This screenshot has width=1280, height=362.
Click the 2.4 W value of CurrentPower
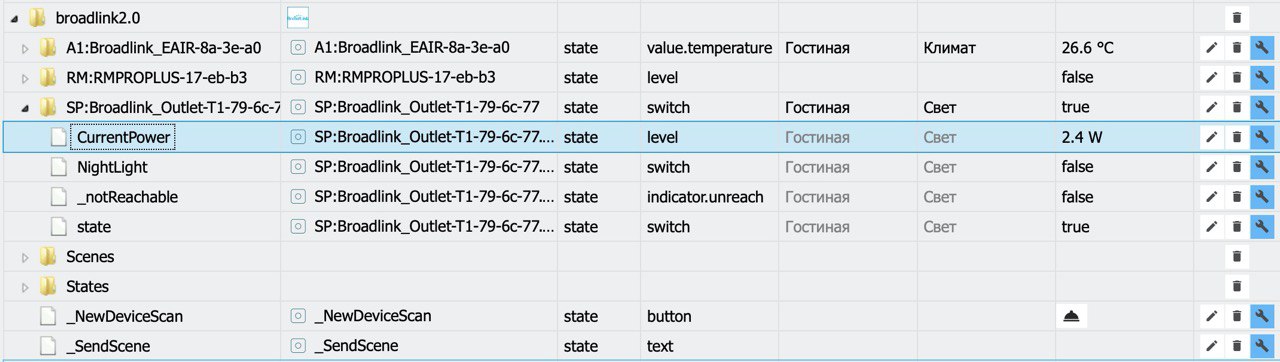(1082, 137)
